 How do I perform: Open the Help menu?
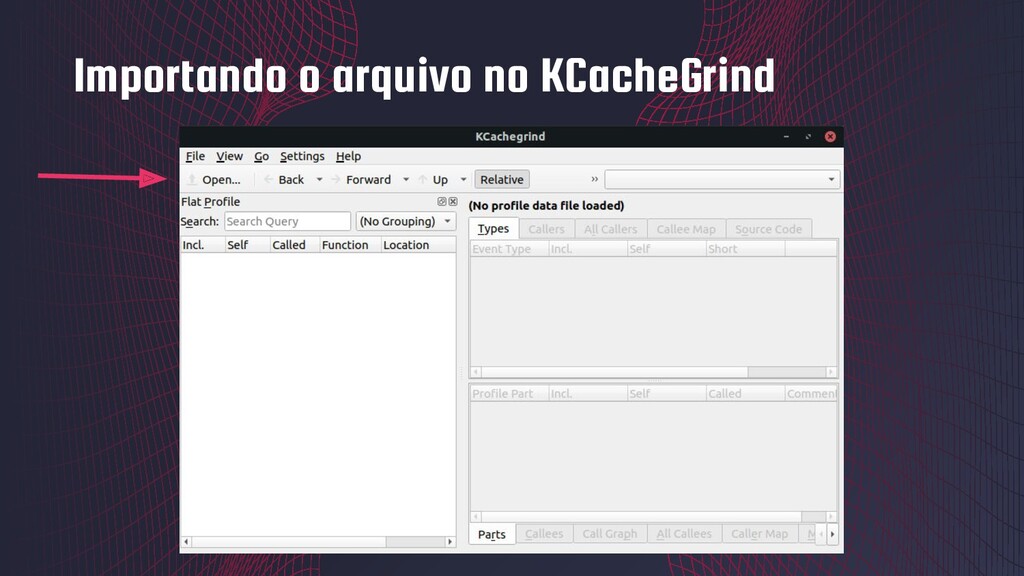(348, 156)
